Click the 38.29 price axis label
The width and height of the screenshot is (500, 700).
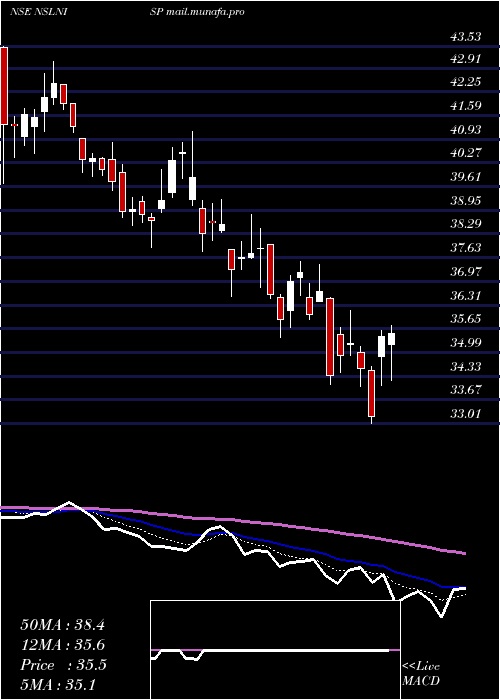click(x=466, y=224)
